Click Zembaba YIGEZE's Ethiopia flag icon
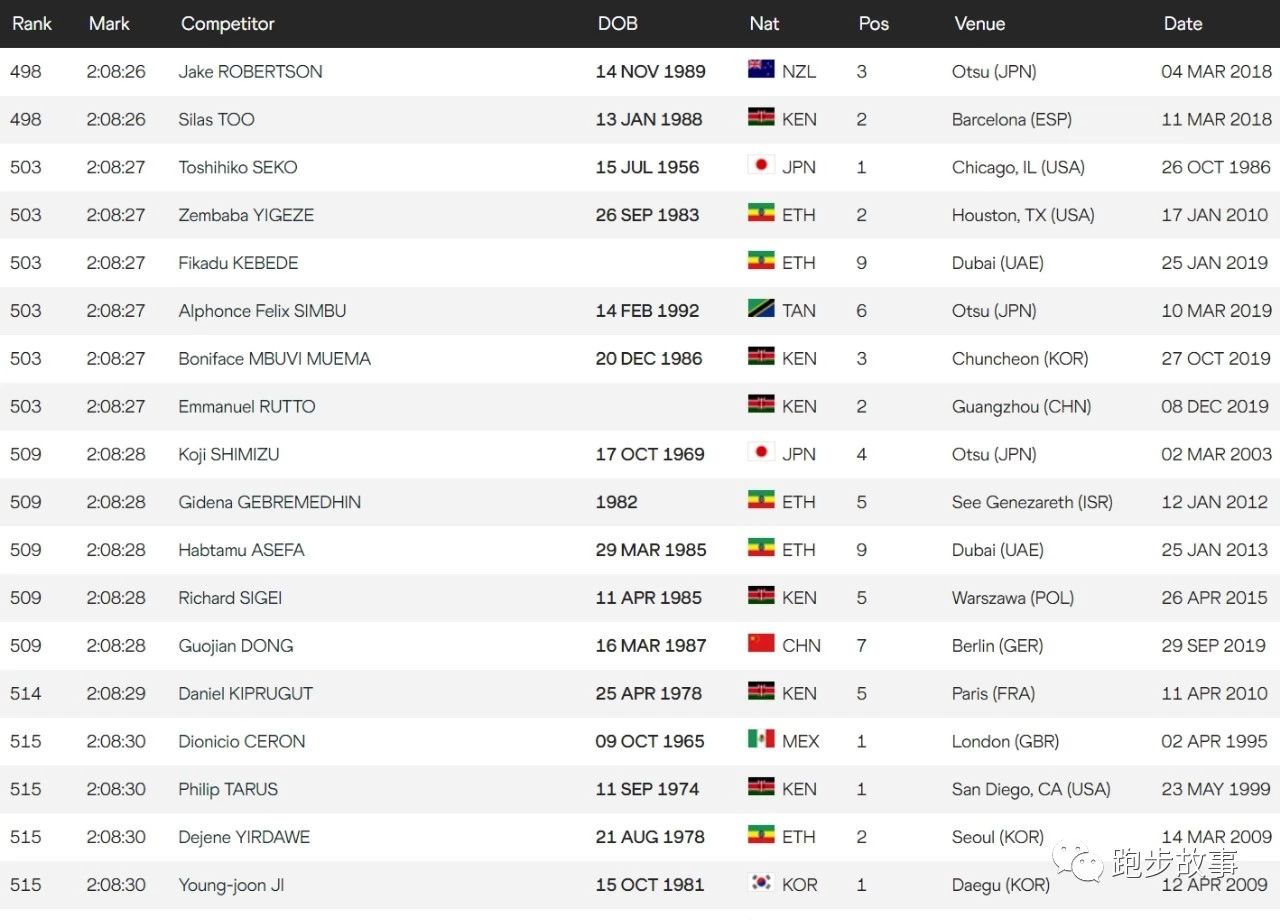The height and width of the screenshot is (920, 1280). [x=761, y=214]
